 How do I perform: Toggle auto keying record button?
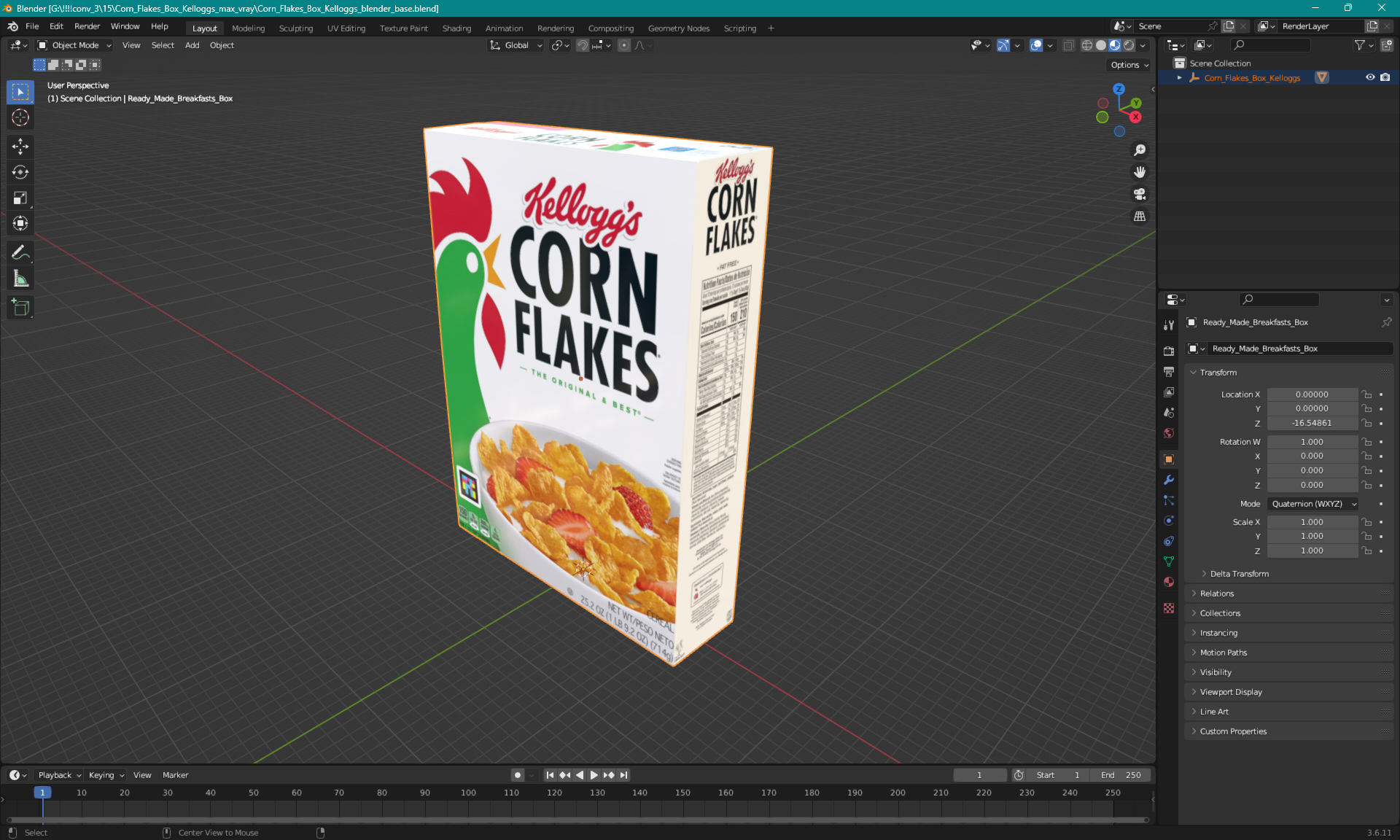518,775
